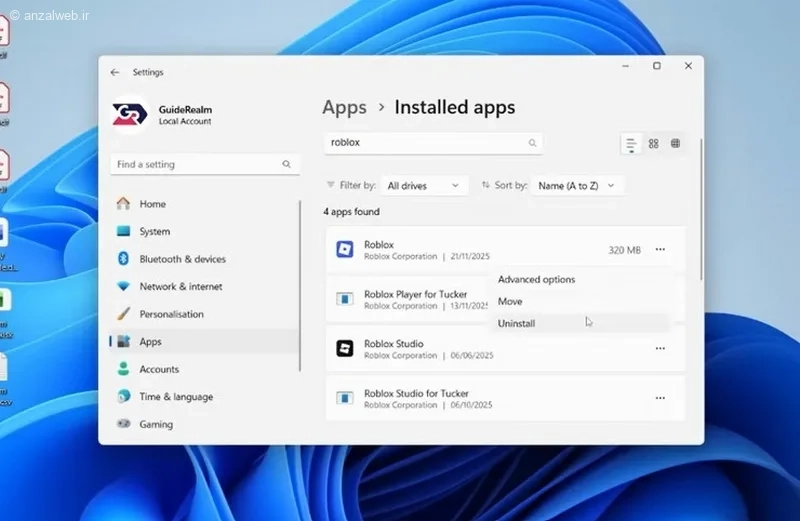The height and width of the screenshot is (521, 800).
Task: Click the Roblox Player for Tucker icon
Action: tap(345, 299)
